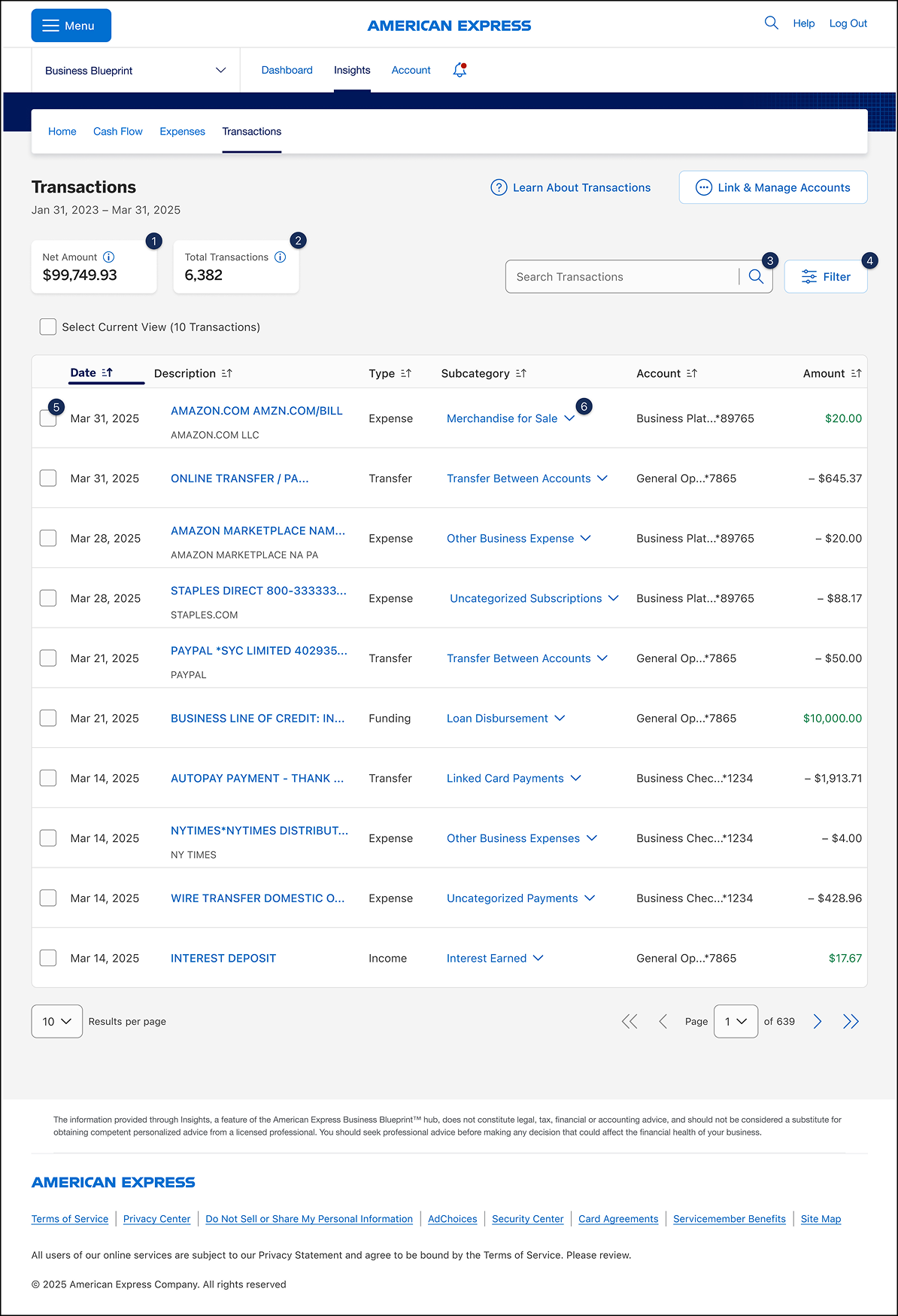Check the AMAZON.COM AMZN.COM/BILL transaction row
The image size is (898, 1316).
[x=48, y=418]
